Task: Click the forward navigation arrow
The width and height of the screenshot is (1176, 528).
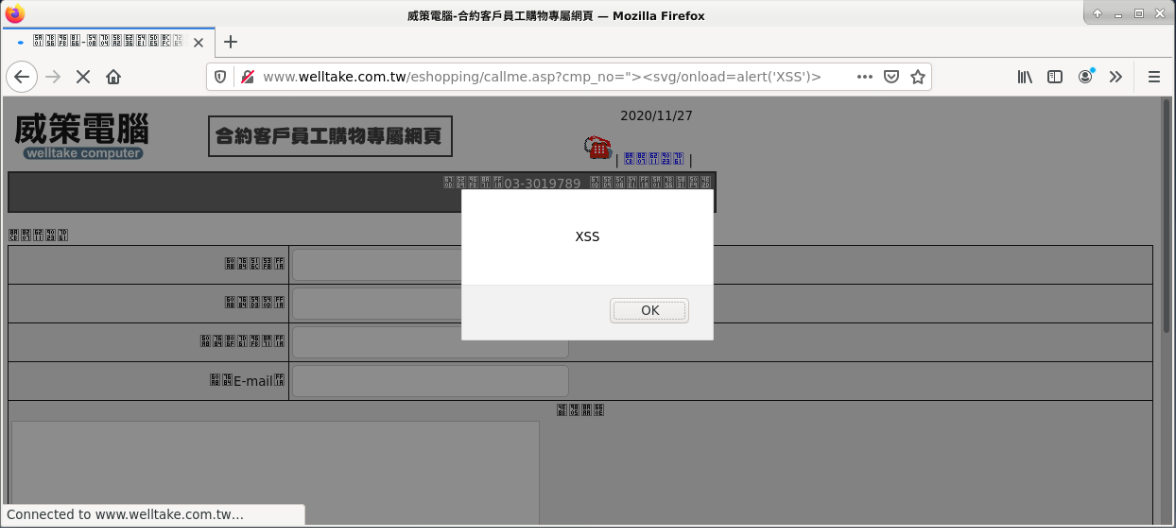Action: [52, 76]
